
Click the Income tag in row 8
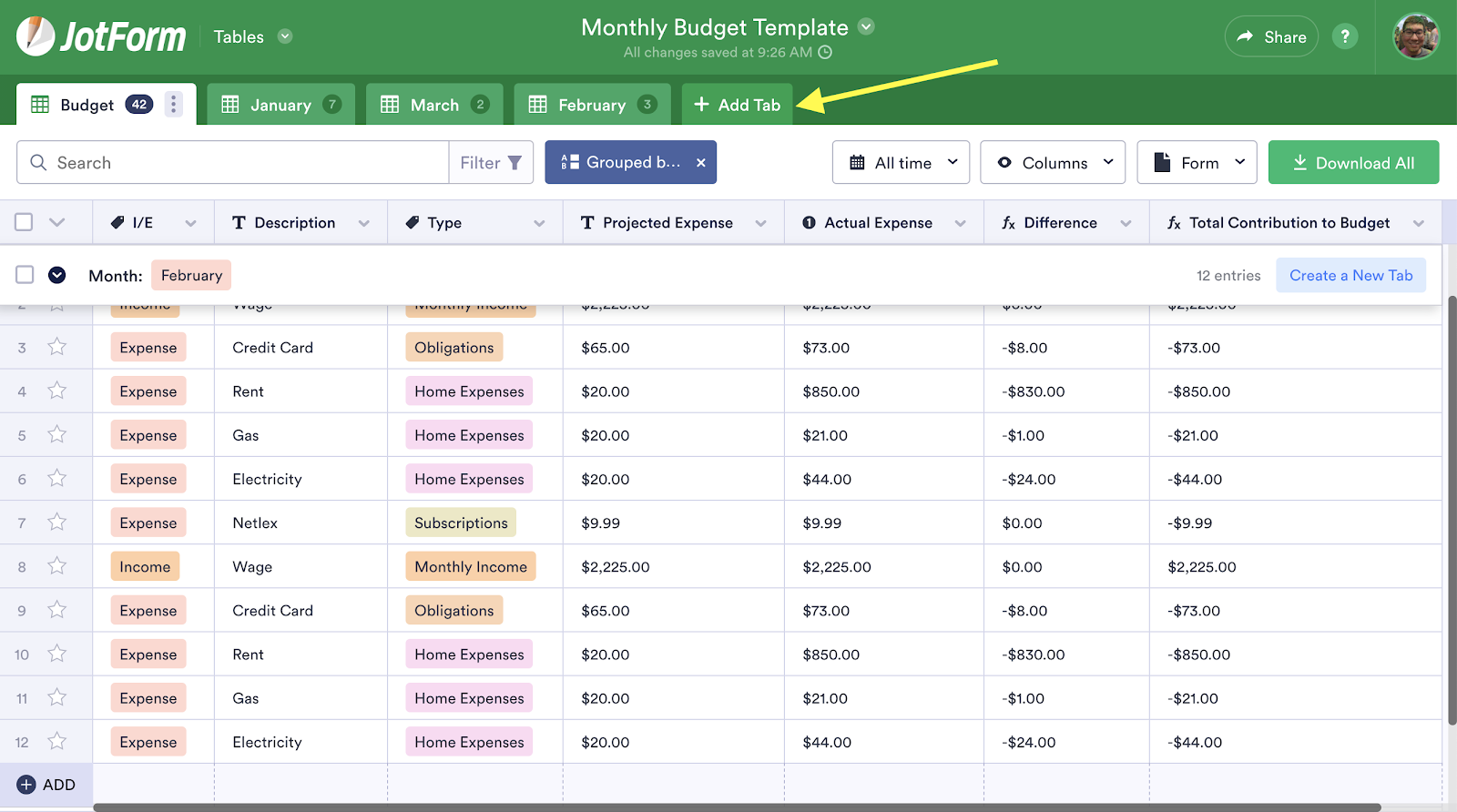click(145, 566)
